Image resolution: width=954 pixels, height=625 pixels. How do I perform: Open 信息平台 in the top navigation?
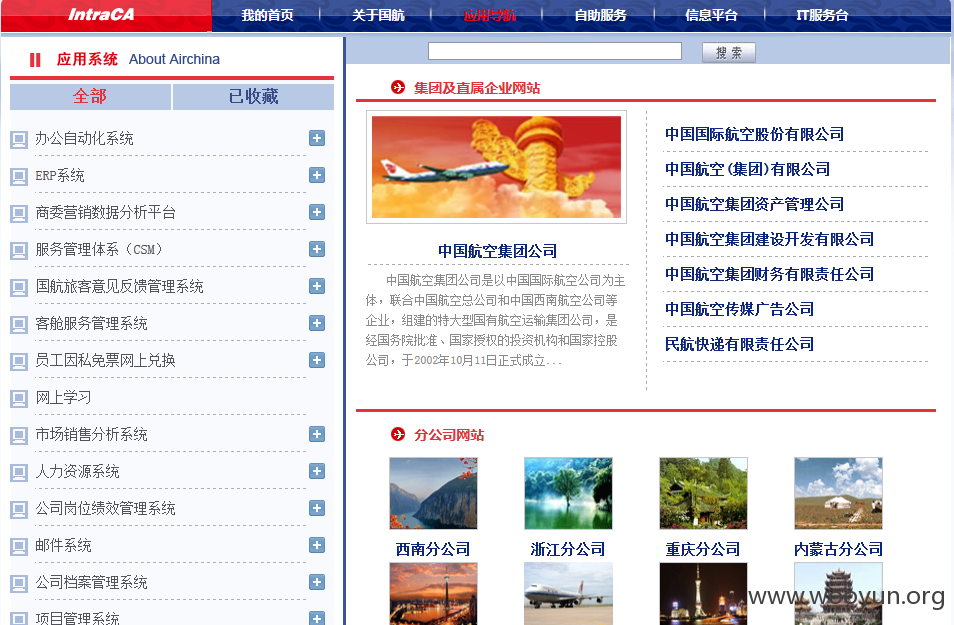pos(711,15)
